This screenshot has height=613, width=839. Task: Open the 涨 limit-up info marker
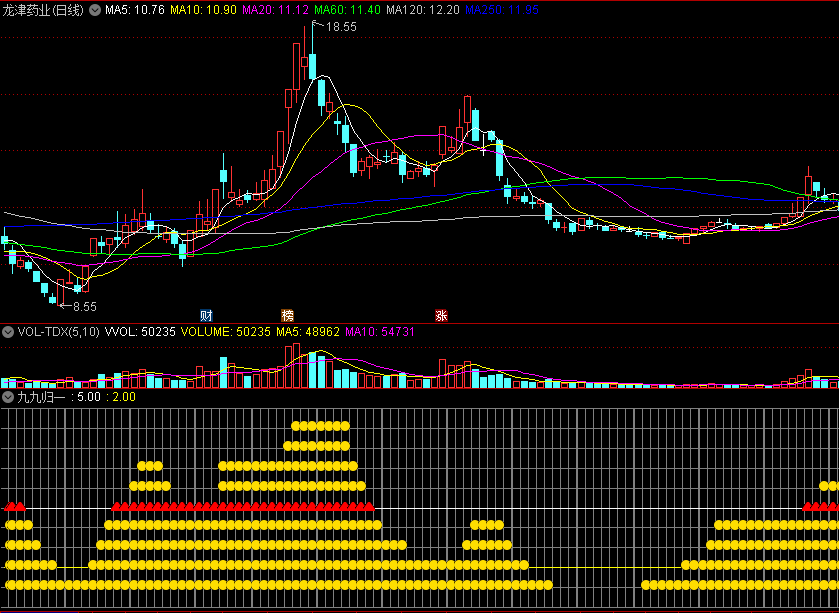(x=441, y=315)
